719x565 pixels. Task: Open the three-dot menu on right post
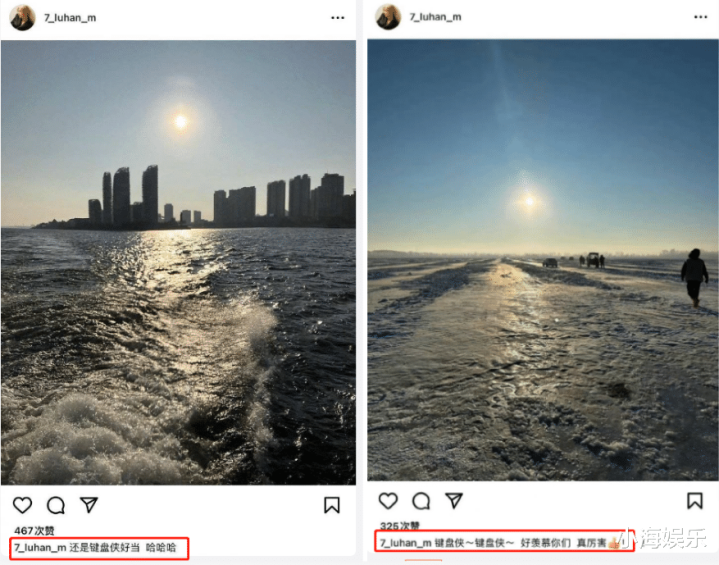pyautogui.click(x=700, y=17)
